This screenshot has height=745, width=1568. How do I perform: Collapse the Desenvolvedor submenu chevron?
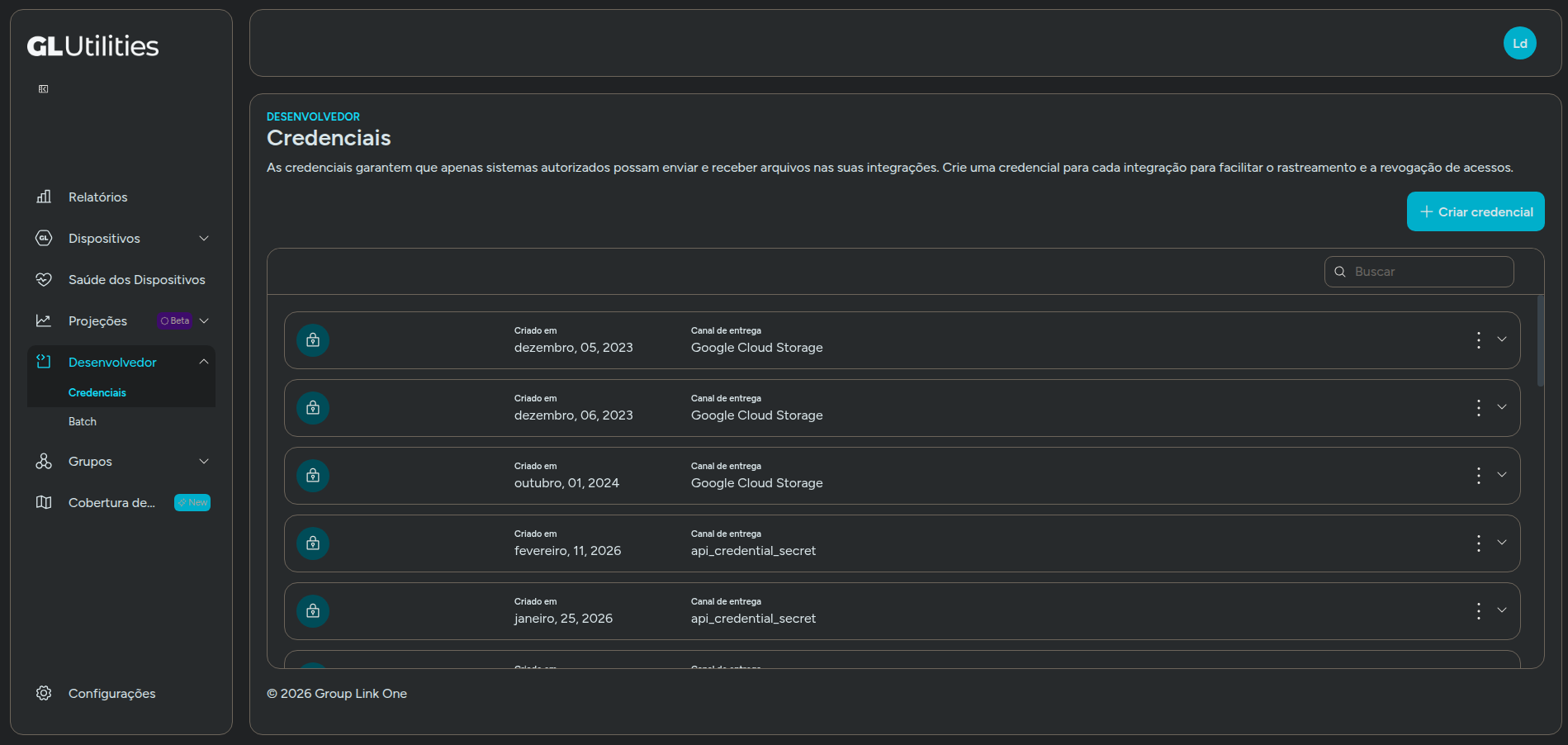[x=204, y=362]
